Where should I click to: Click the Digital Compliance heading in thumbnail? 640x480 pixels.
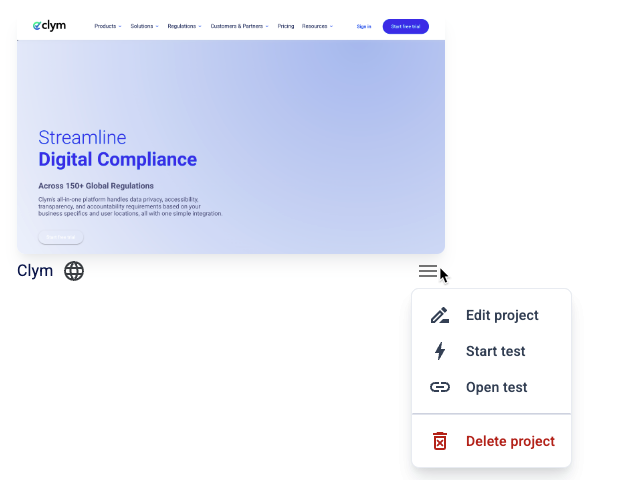click(x=118, y=160)
